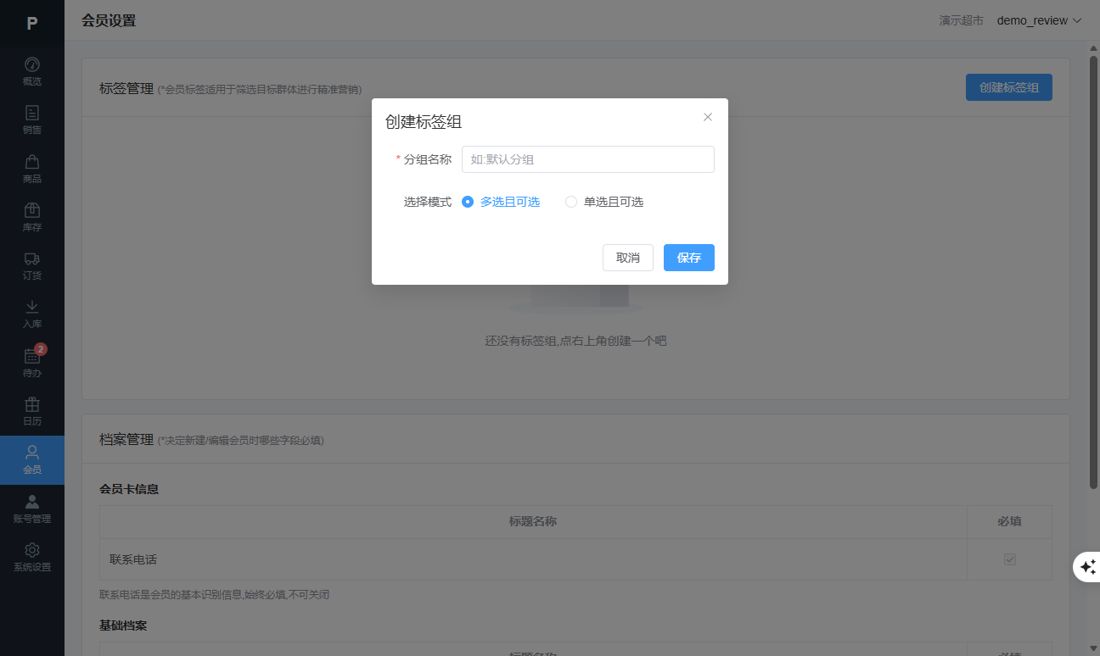Open the 商品 products sidebar icon

coord(32,168)
